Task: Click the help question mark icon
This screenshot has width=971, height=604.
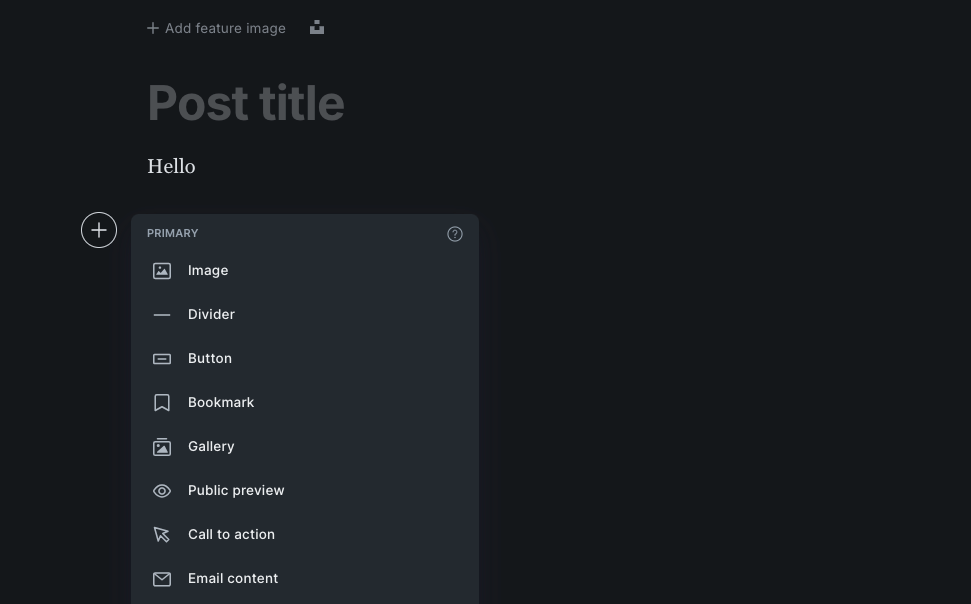Action: pos(455,234)
